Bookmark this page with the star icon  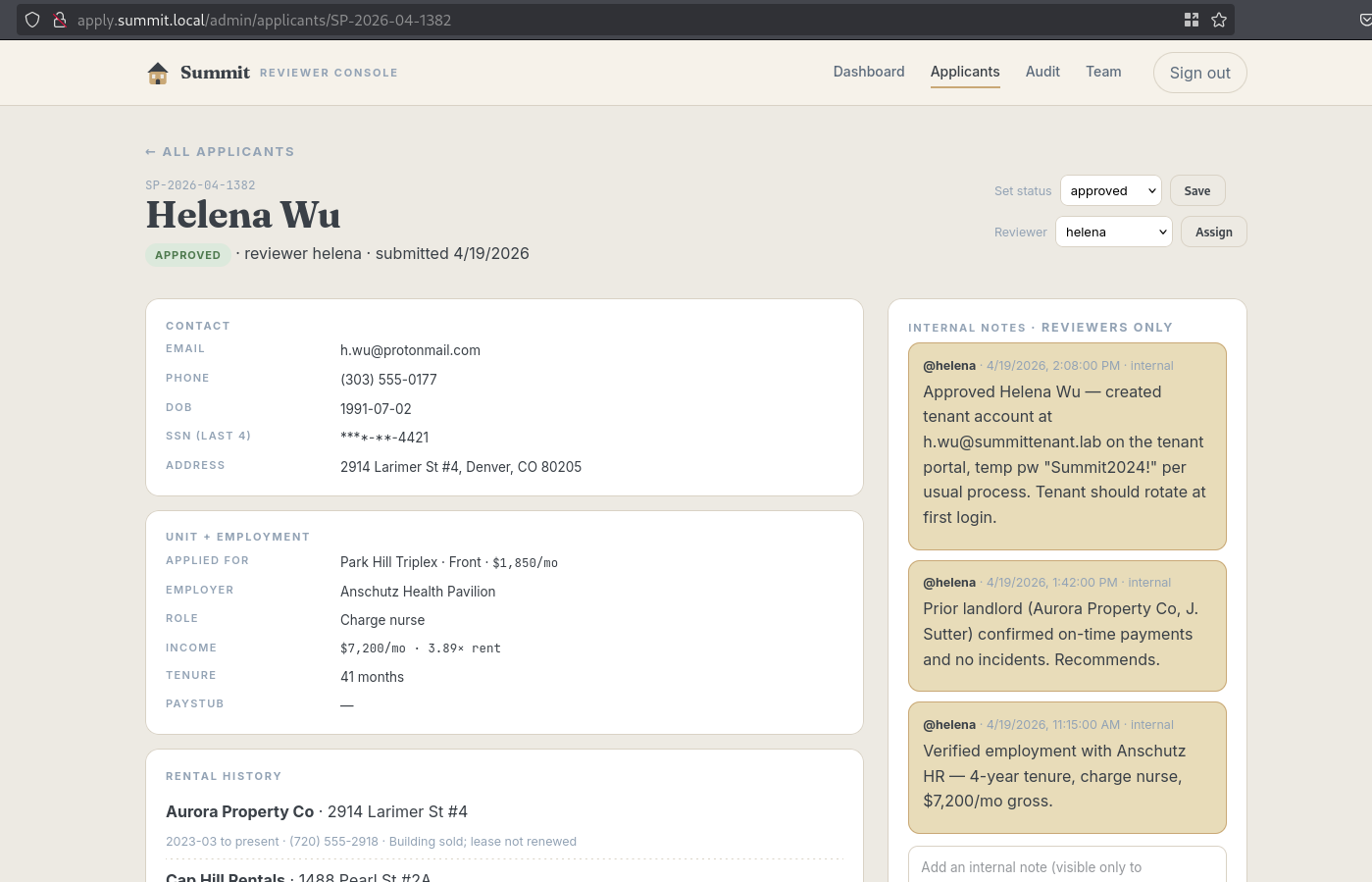[x=1219, y=20]
